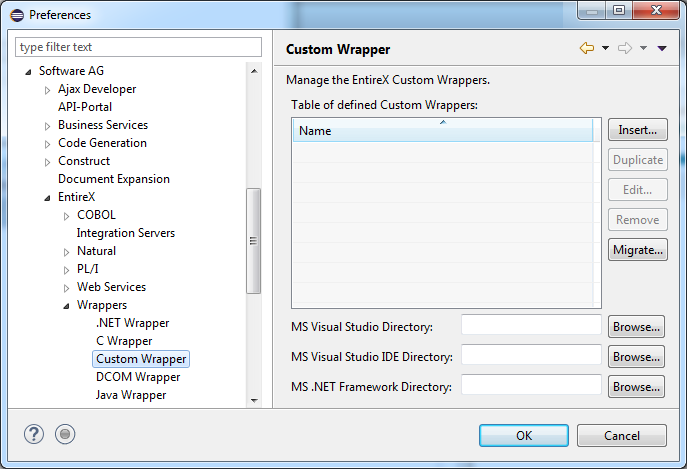Click the Duplicate button
This screenshot has width=687, height=470.
637,159
